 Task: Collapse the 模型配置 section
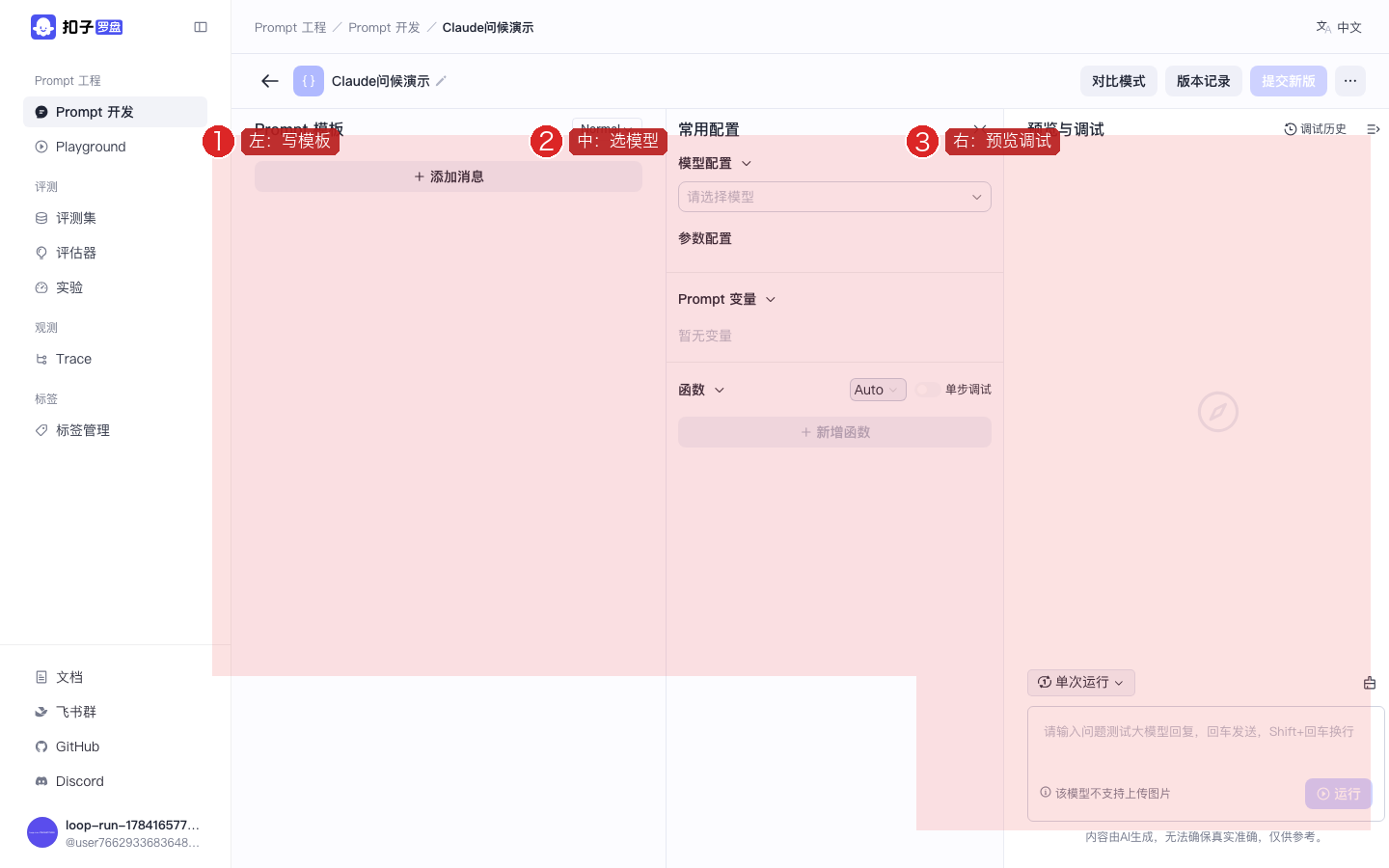(746, 163)
